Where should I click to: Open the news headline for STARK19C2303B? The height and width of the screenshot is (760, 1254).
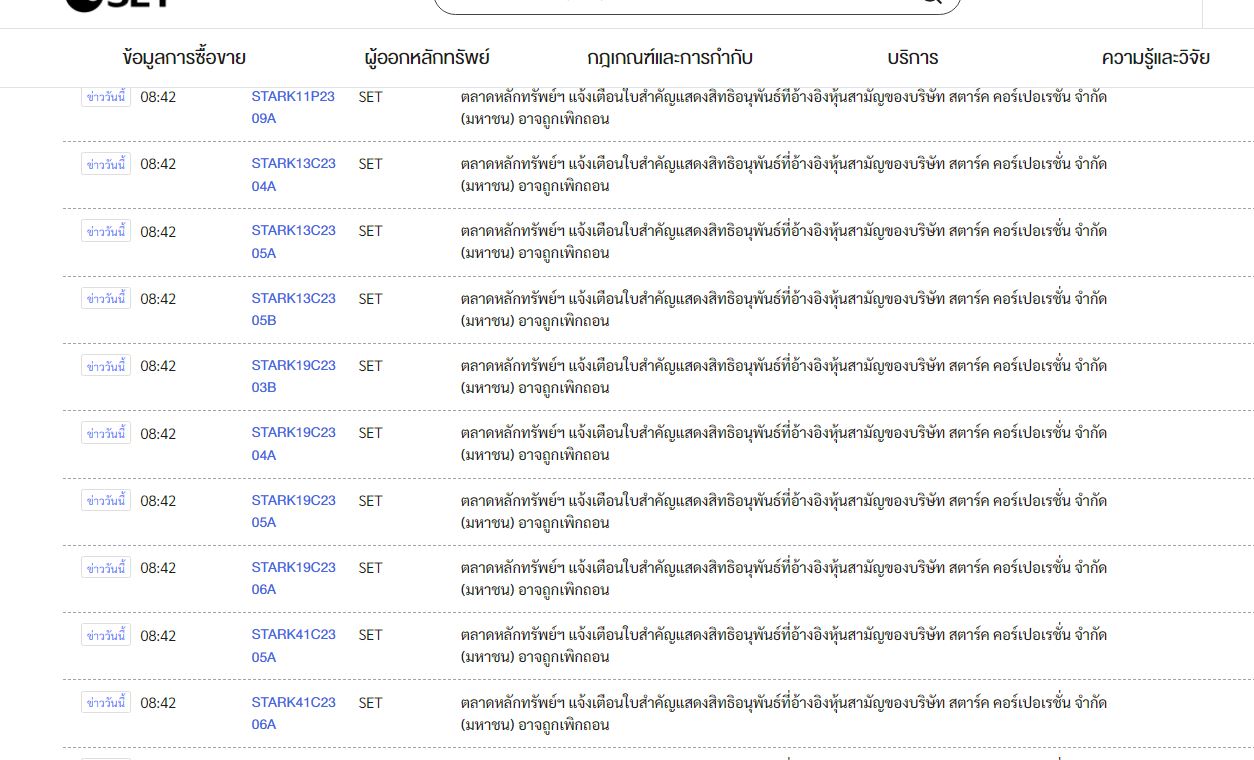(x=784, y=376)
